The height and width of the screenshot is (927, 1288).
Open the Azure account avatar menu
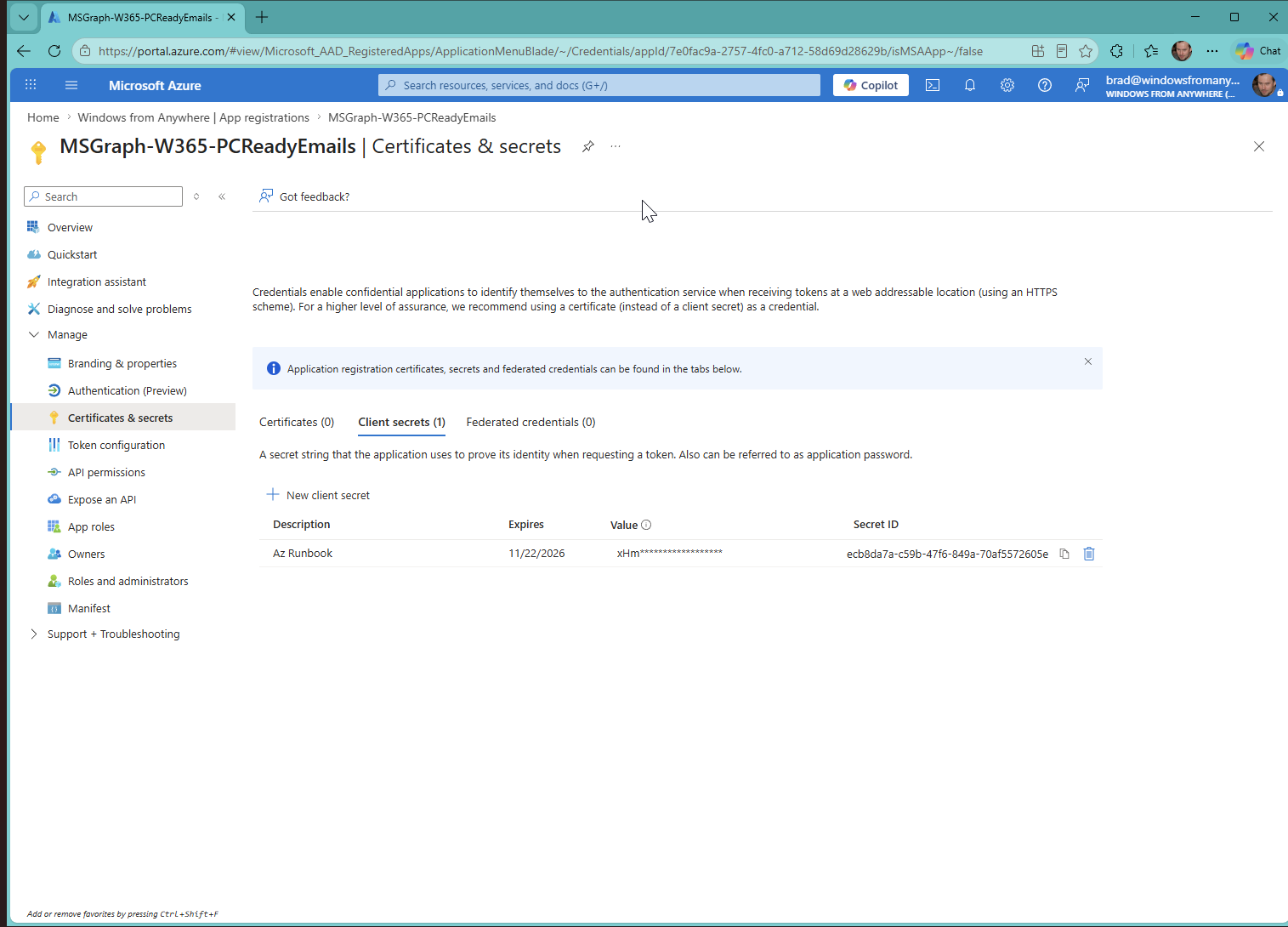[1264, 85]
